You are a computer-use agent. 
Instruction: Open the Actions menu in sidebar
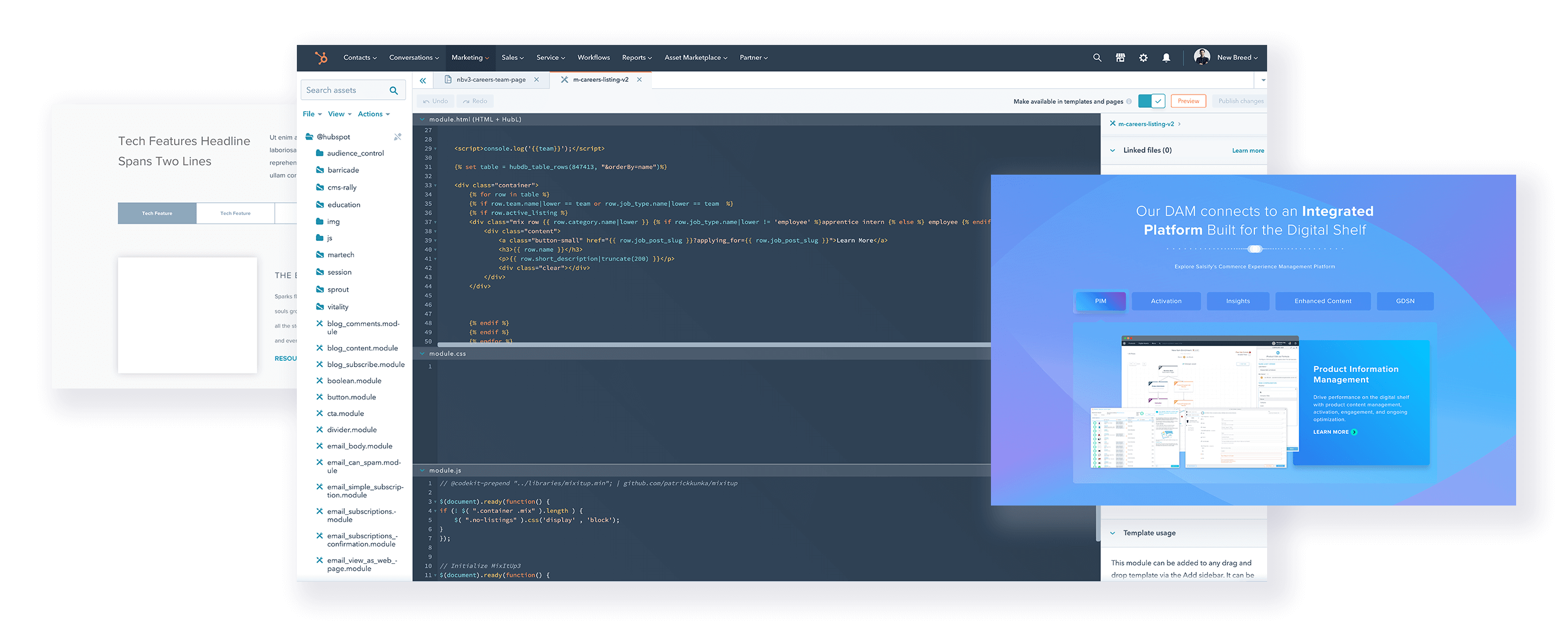tap(374, 114)
